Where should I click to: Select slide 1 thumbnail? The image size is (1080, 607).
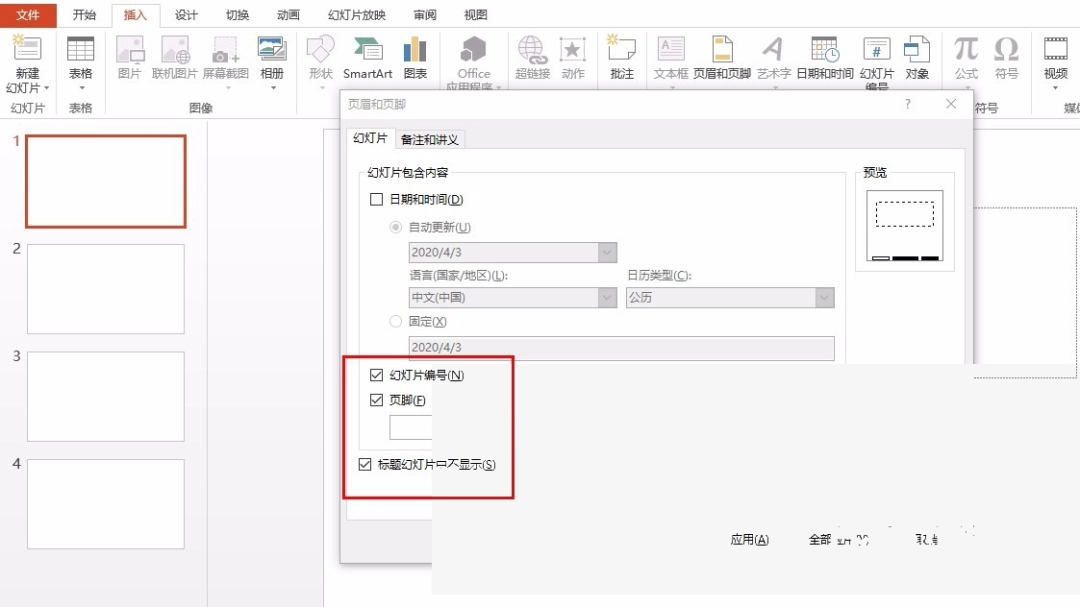(x=106, y=181)
